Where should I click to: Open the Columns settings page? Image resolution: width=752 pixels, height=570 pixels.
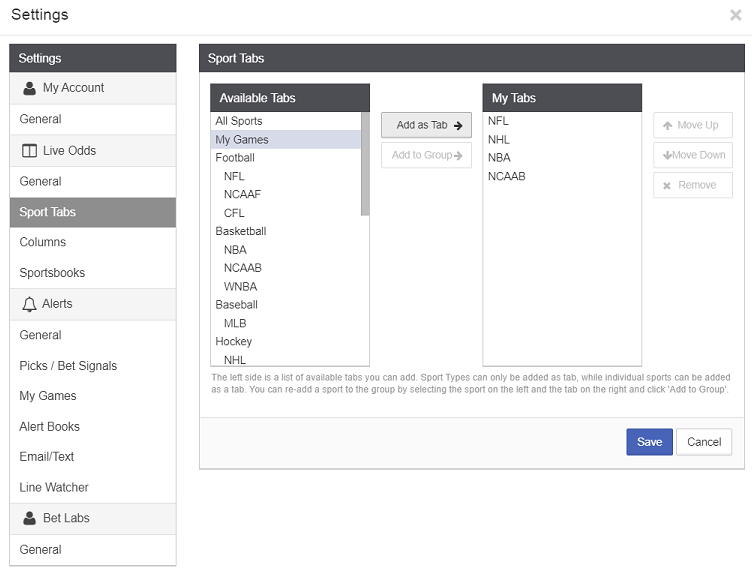click(43, 242)
